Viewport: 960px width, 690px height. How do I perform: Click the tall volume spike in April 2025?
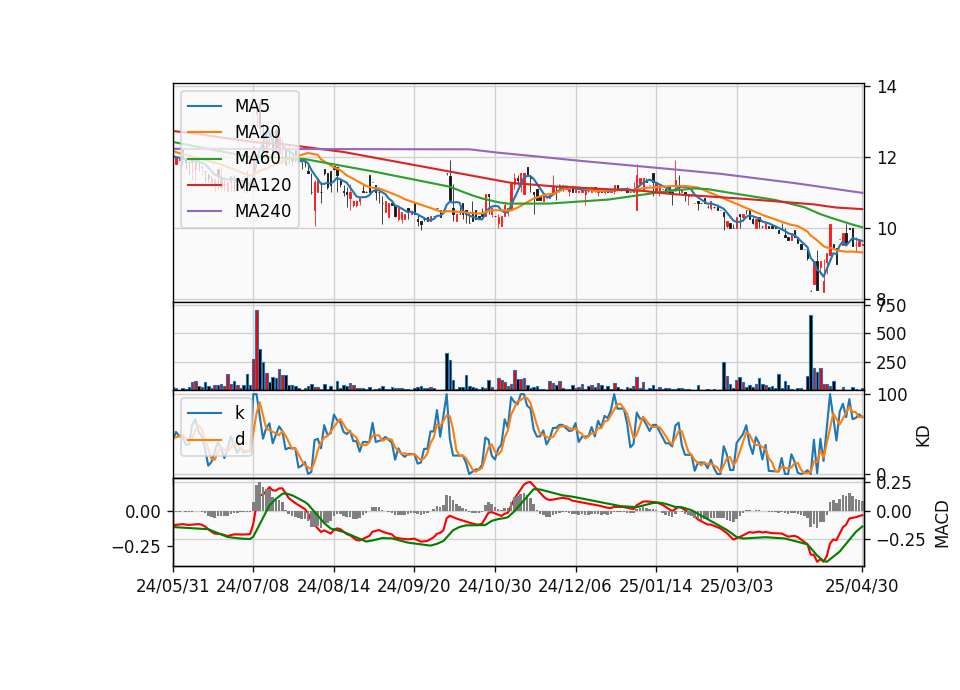click(x=811, y=353)
